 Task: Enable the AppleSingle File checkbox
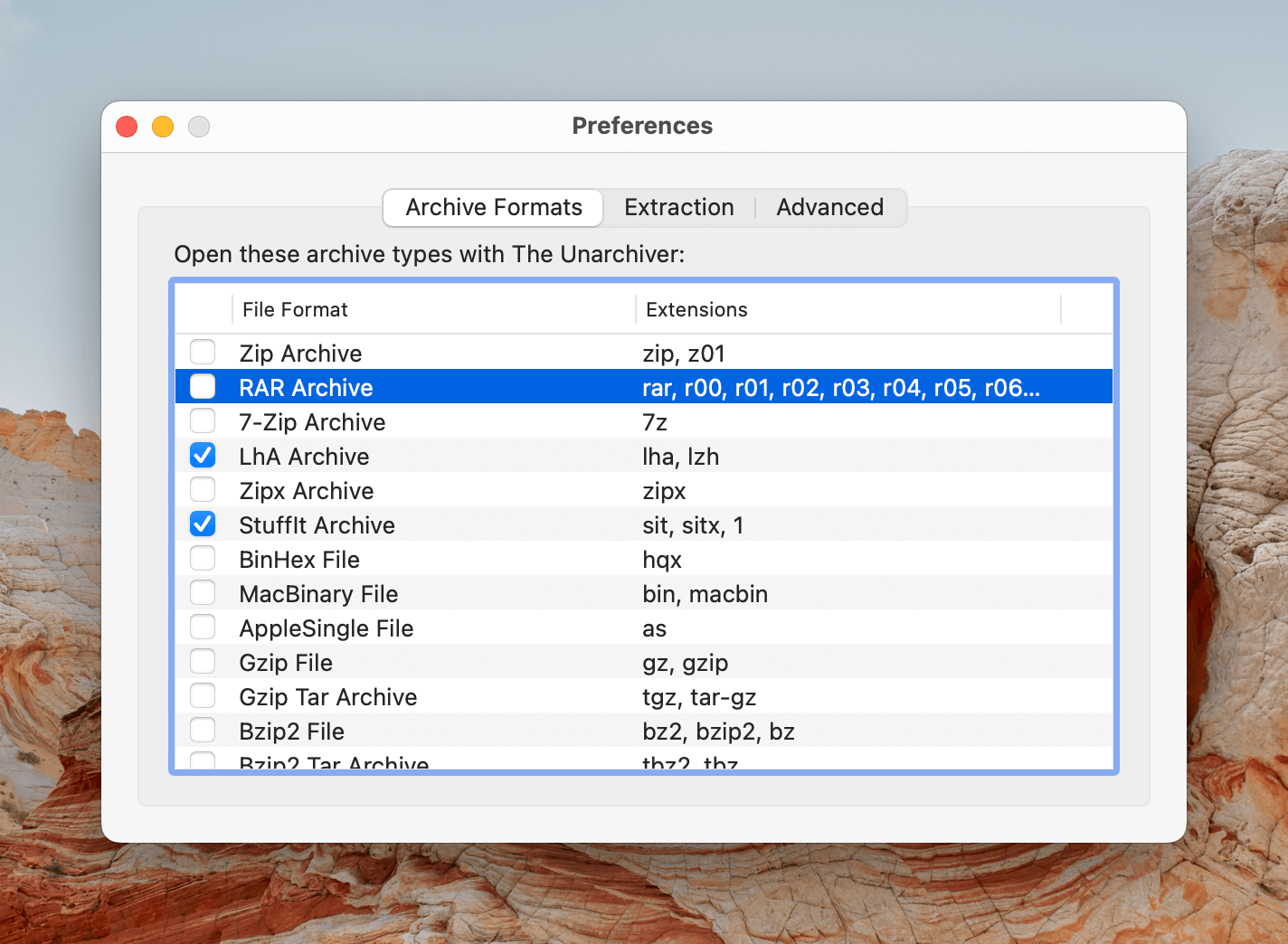point(203,627)
